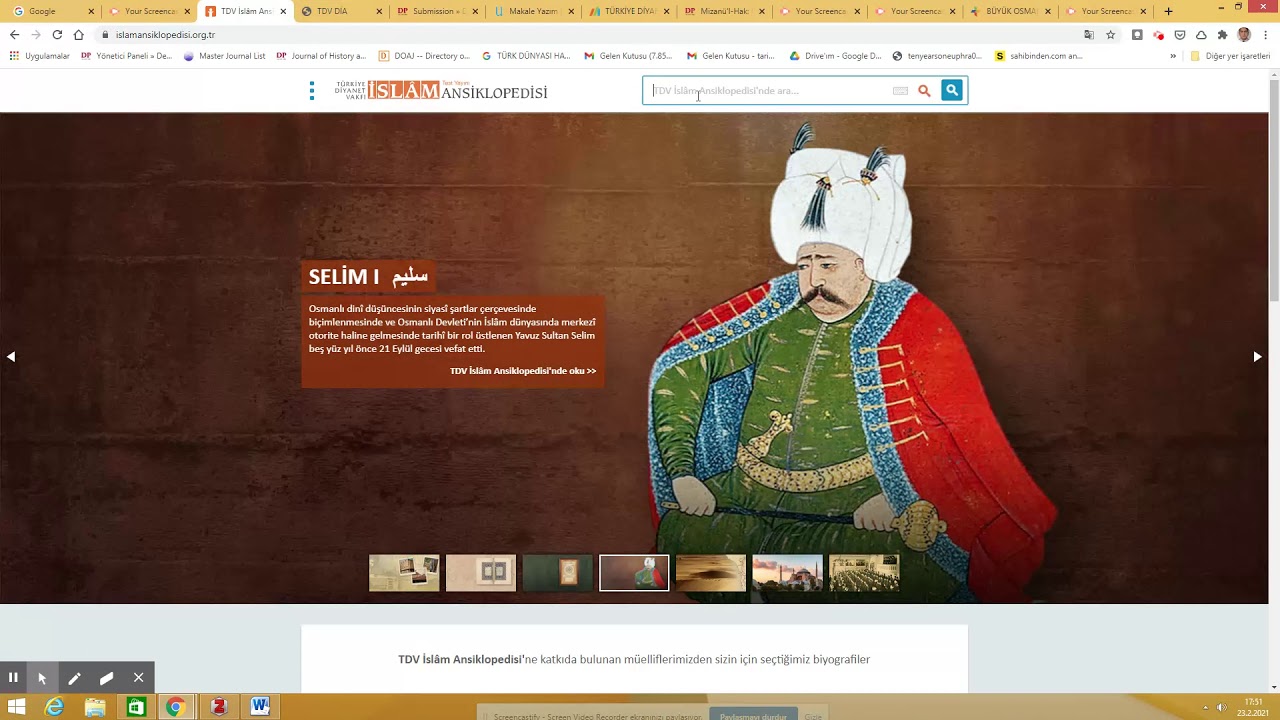This screenshot has width=1280, height=720.
Task: Expand the bookmarks overflow chevron
Action: pos(1173,56)
